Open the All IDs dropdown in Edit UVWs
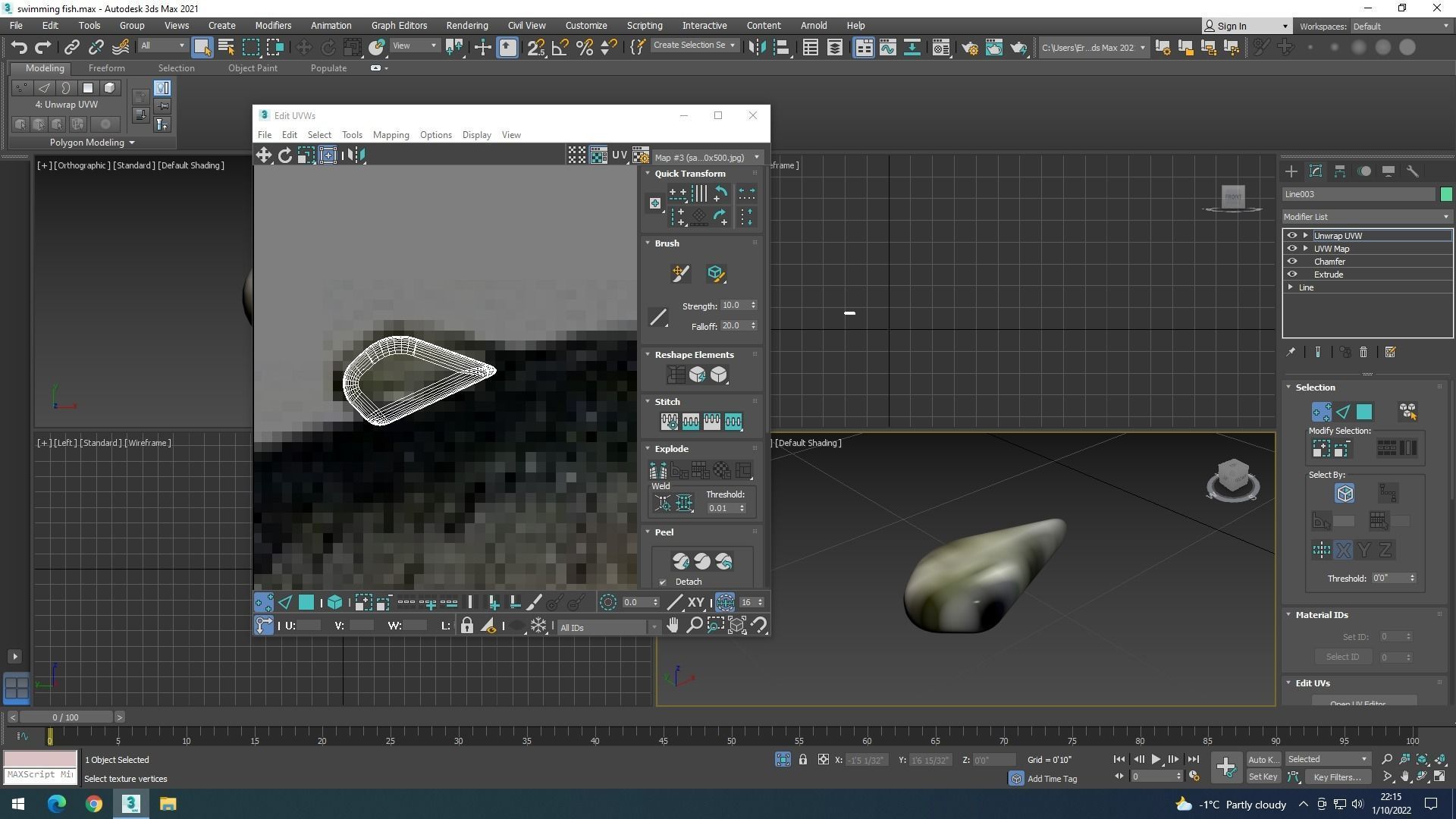1456x819 pixels. click(x=608, y=628)
